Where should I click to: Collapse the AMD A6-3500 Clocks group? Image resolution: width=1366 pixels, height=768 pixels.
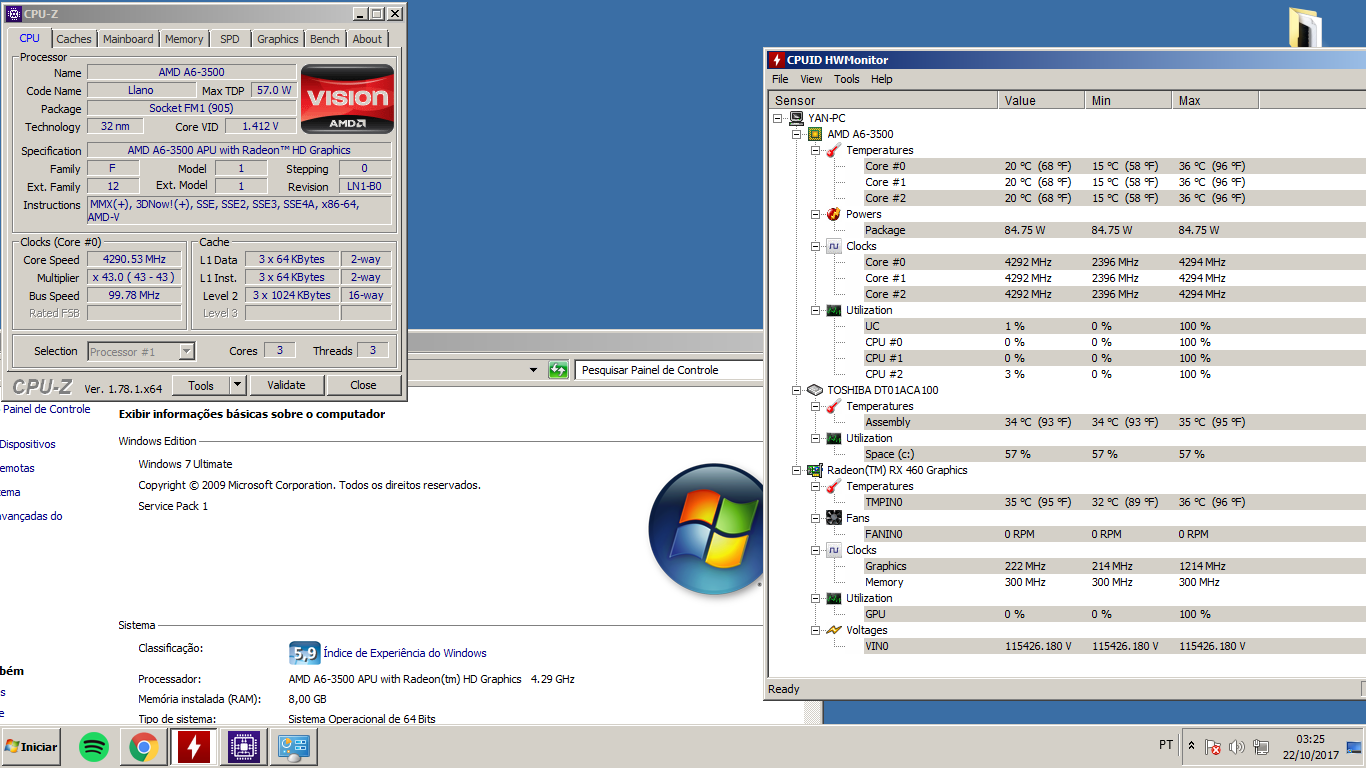(815, 246)
